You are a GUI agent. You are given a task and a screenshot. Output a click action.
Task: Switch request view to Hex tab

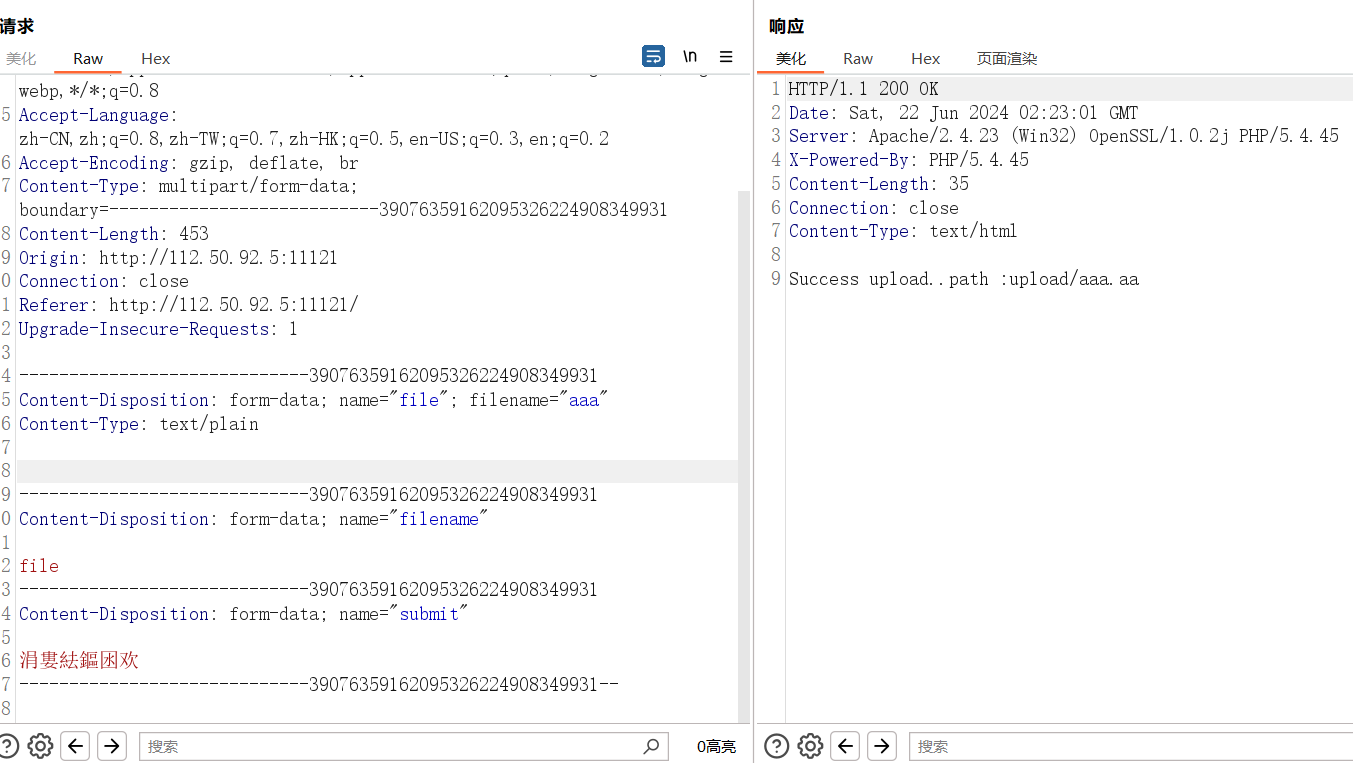[x=156, y=59]
